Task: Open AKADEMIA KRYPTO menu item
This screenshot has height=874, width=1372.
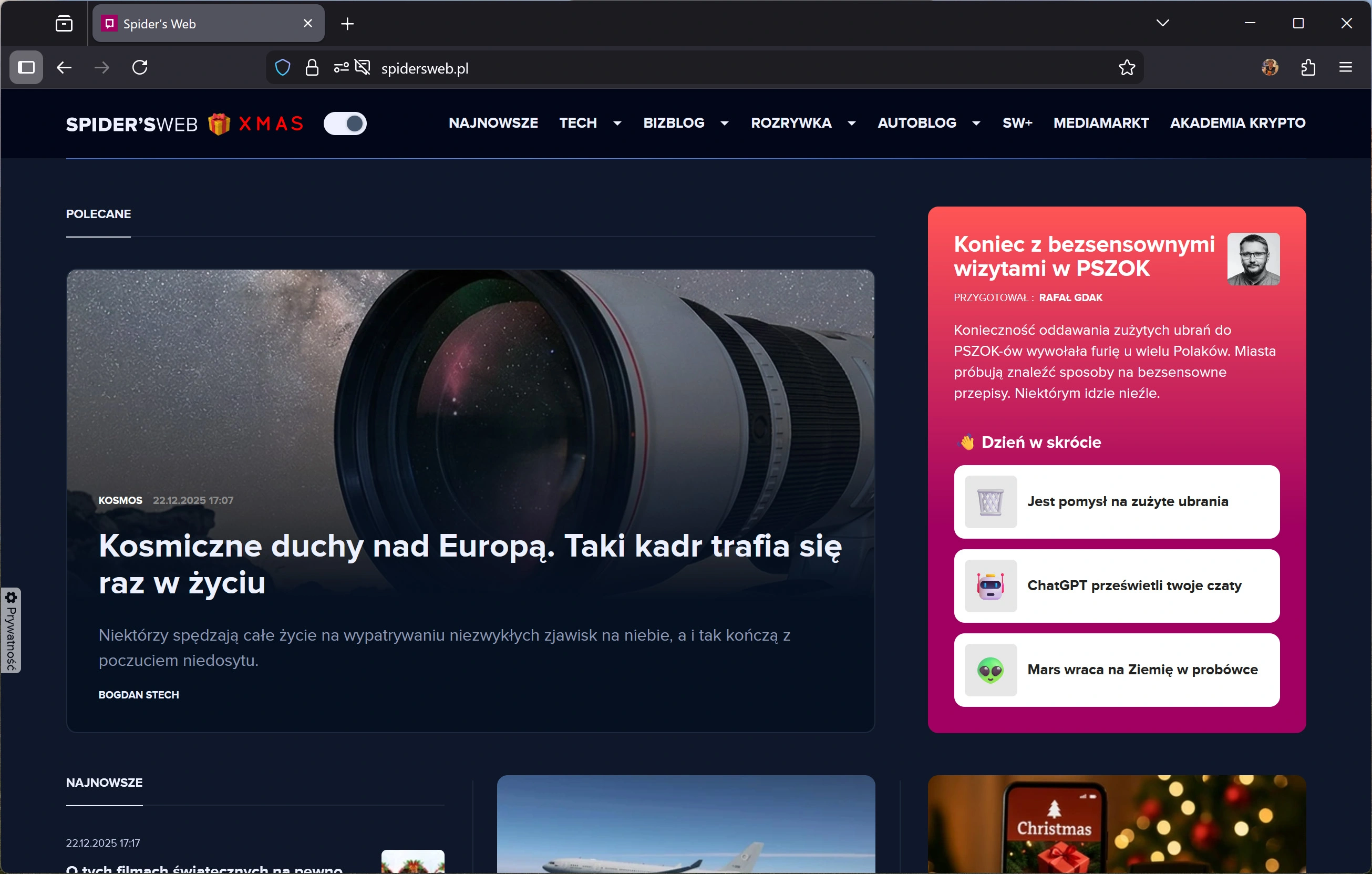Action: pos(1237,123)
